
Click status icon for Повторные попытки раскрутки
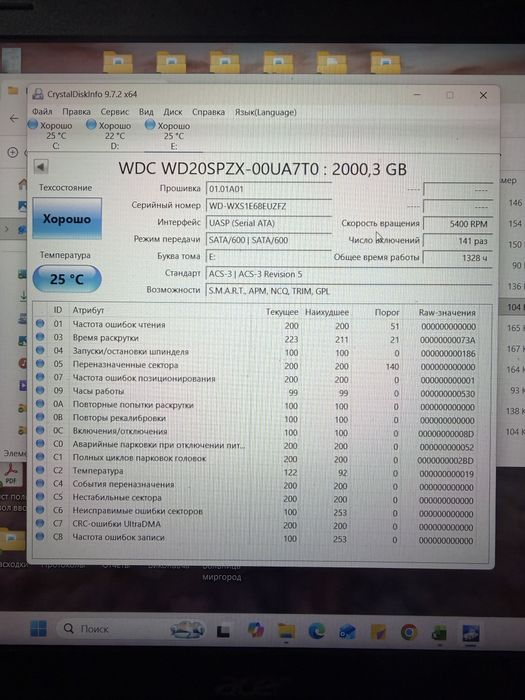[40, 404]
